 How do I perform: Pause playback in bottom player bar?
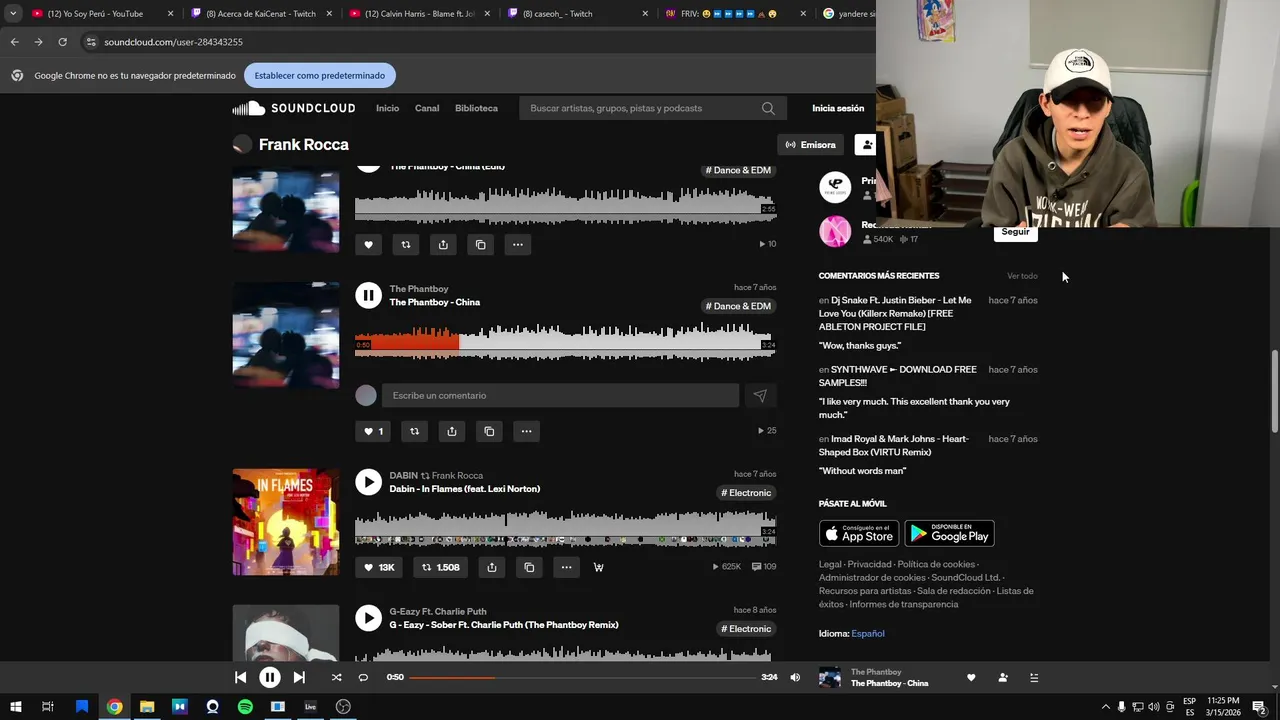270,678
